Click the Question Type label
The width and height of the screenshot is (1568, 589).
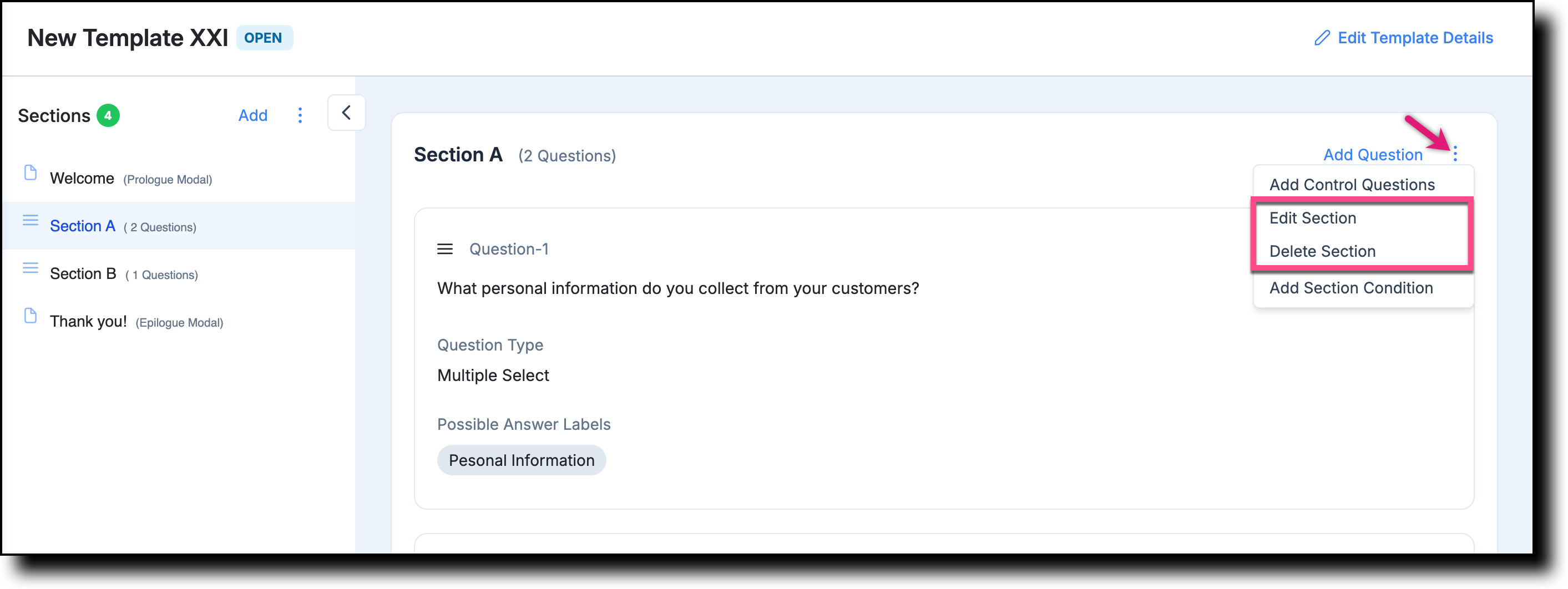click(490, 345)
